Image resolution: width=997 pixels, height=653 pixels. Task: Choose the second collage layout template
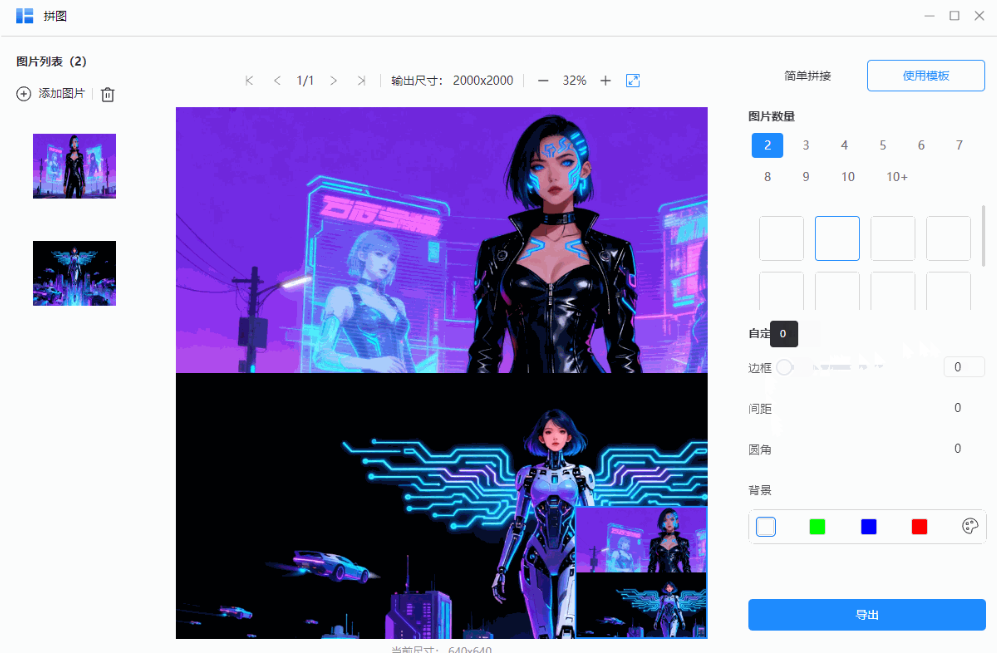(837, 238)
